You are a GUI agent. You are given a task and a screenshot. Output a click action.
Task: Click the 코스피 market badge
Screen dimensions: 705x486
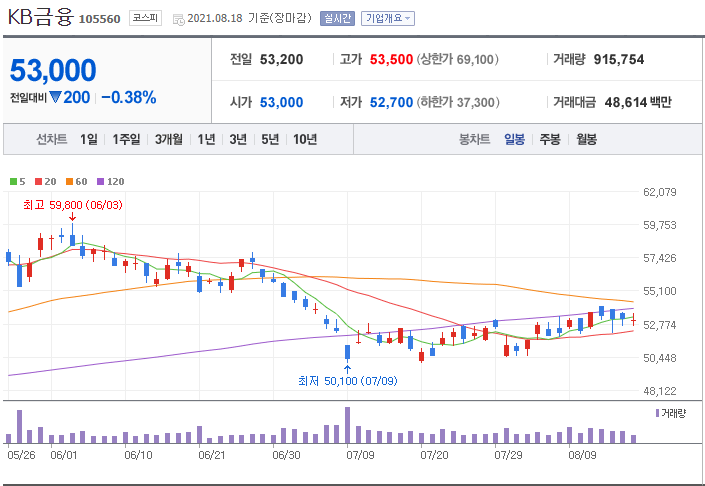pos(145,18)
